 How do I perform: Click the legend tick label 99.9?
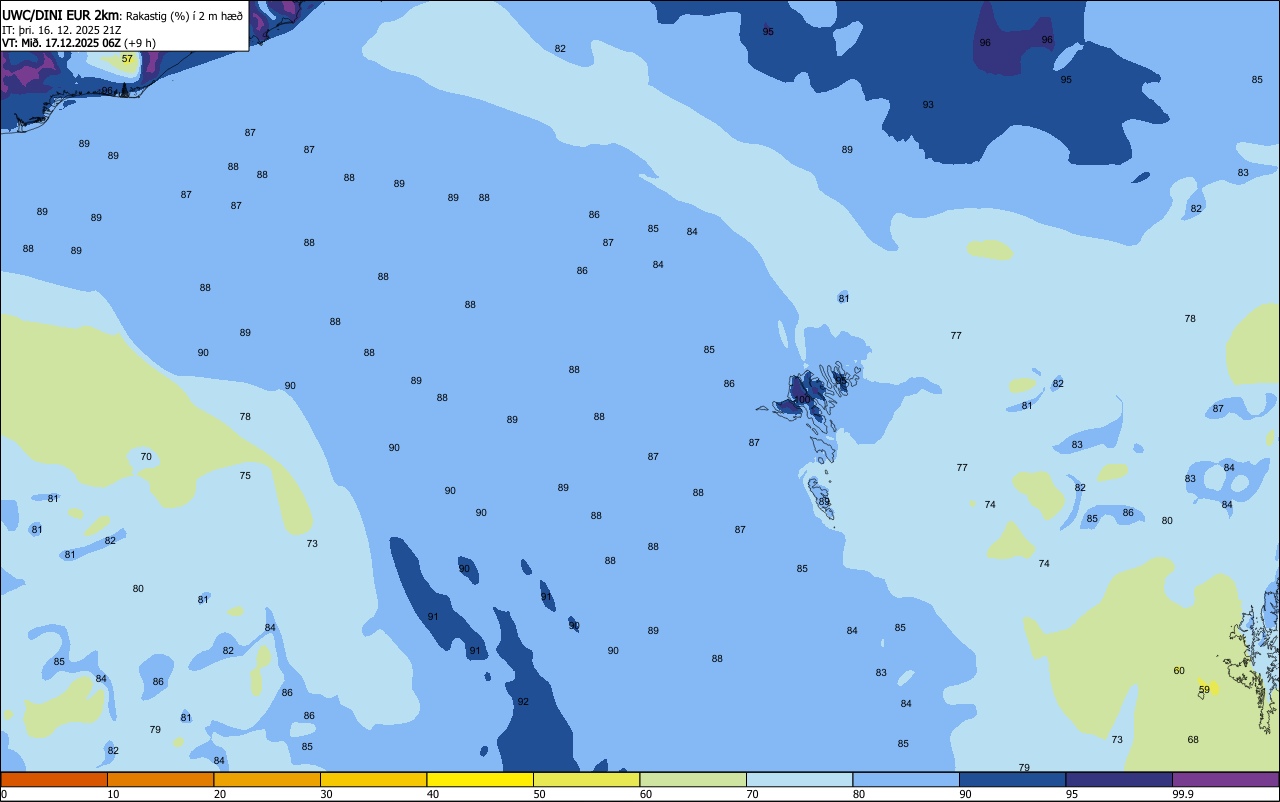[1183, 794]
